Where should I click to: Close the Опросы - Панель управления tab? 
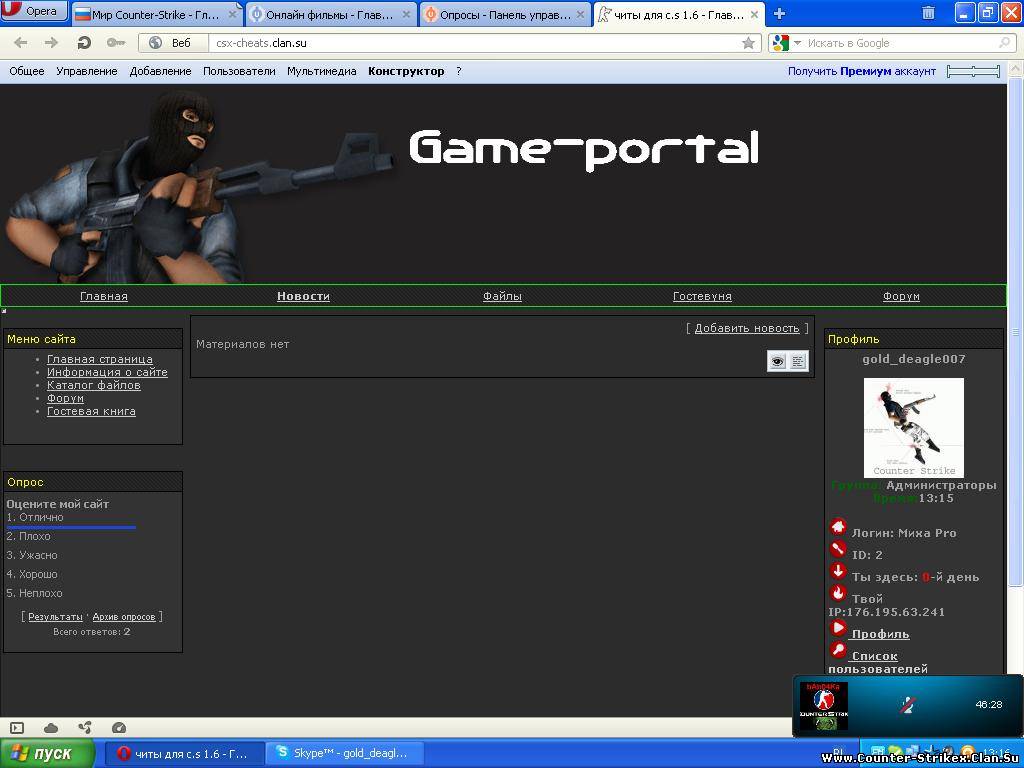pyautogui.click(x=581, y=14)
